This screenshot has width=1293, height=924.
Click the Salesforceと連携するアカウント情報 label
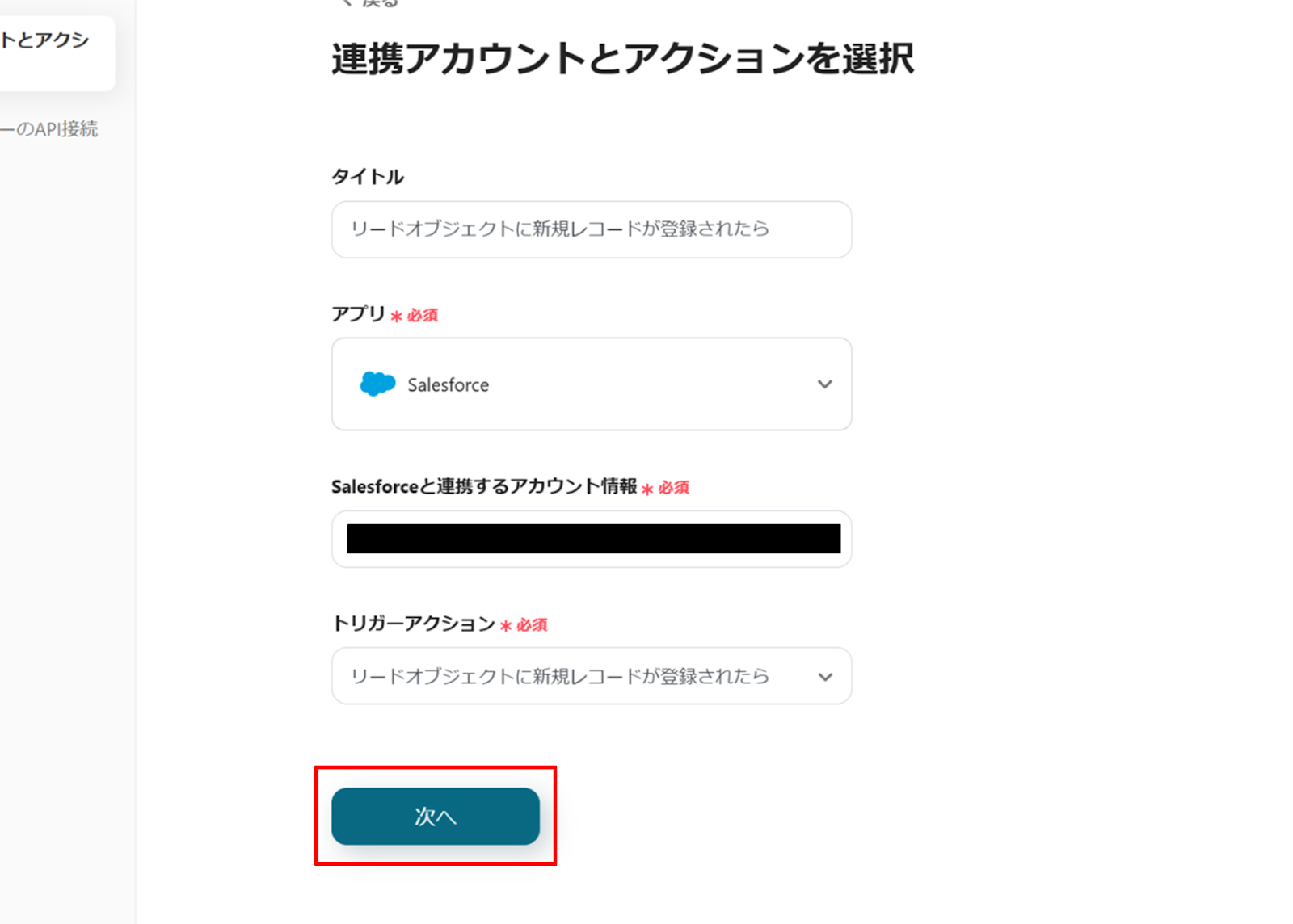pyautogui.click(x=484, y=486)
